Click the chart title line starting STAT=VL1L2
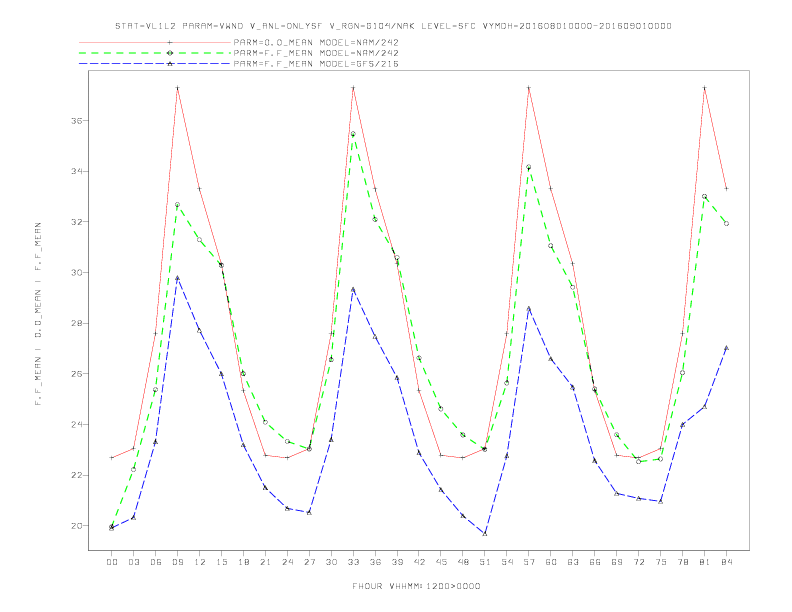Image resolution: width=792 pixels, height=612 pixels. click(x=393, y=26)
